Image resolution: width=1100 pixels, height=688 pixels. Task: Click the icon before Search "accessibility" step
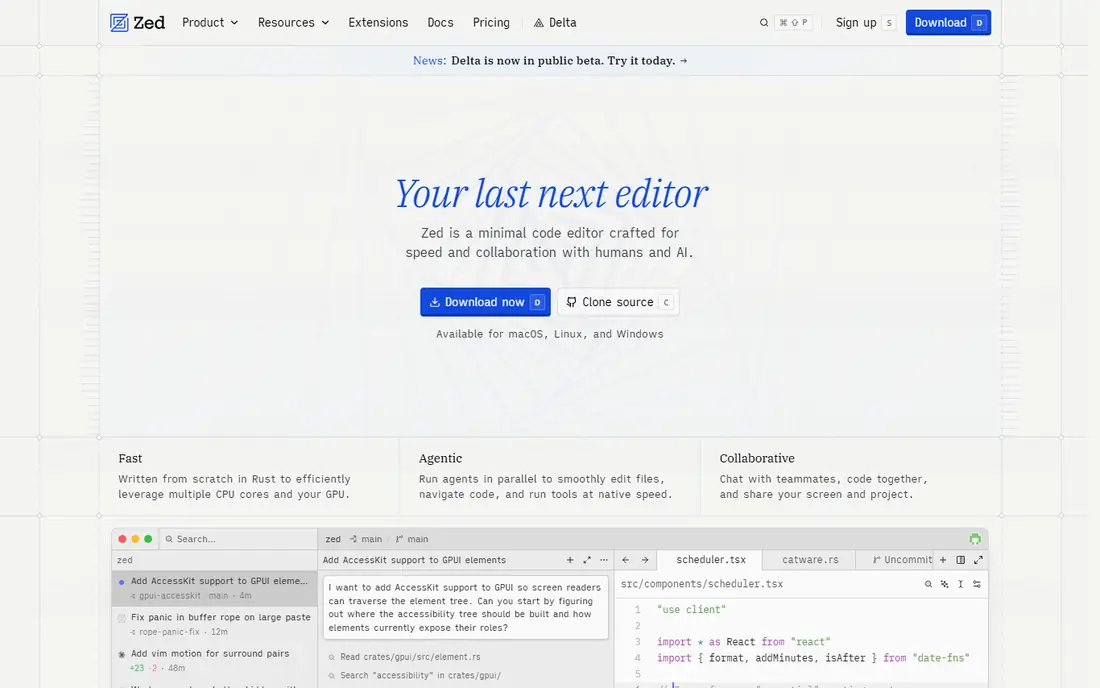pos(332,675)
